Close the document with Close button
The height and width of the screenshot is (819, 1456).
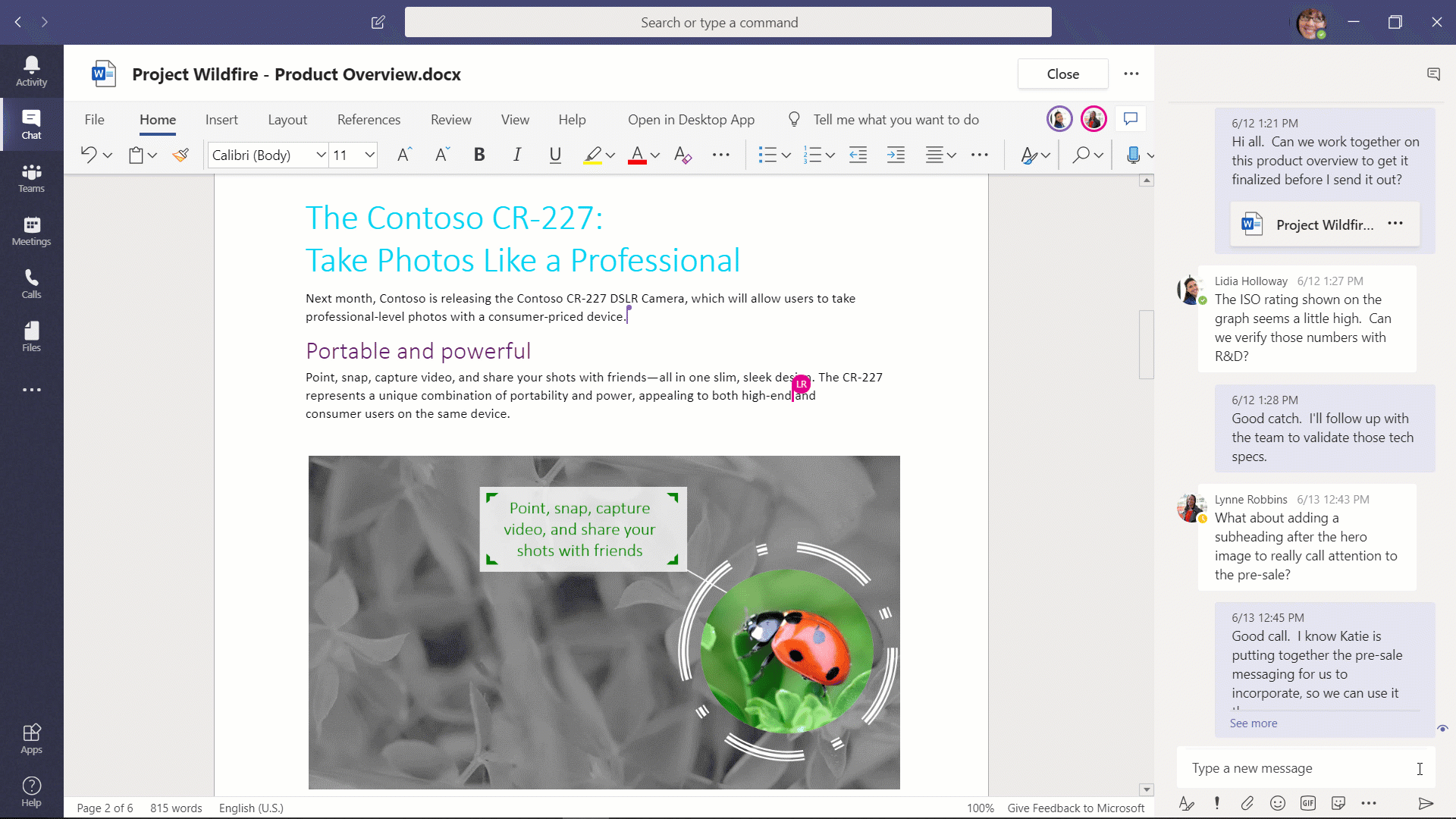(1062, 74)
